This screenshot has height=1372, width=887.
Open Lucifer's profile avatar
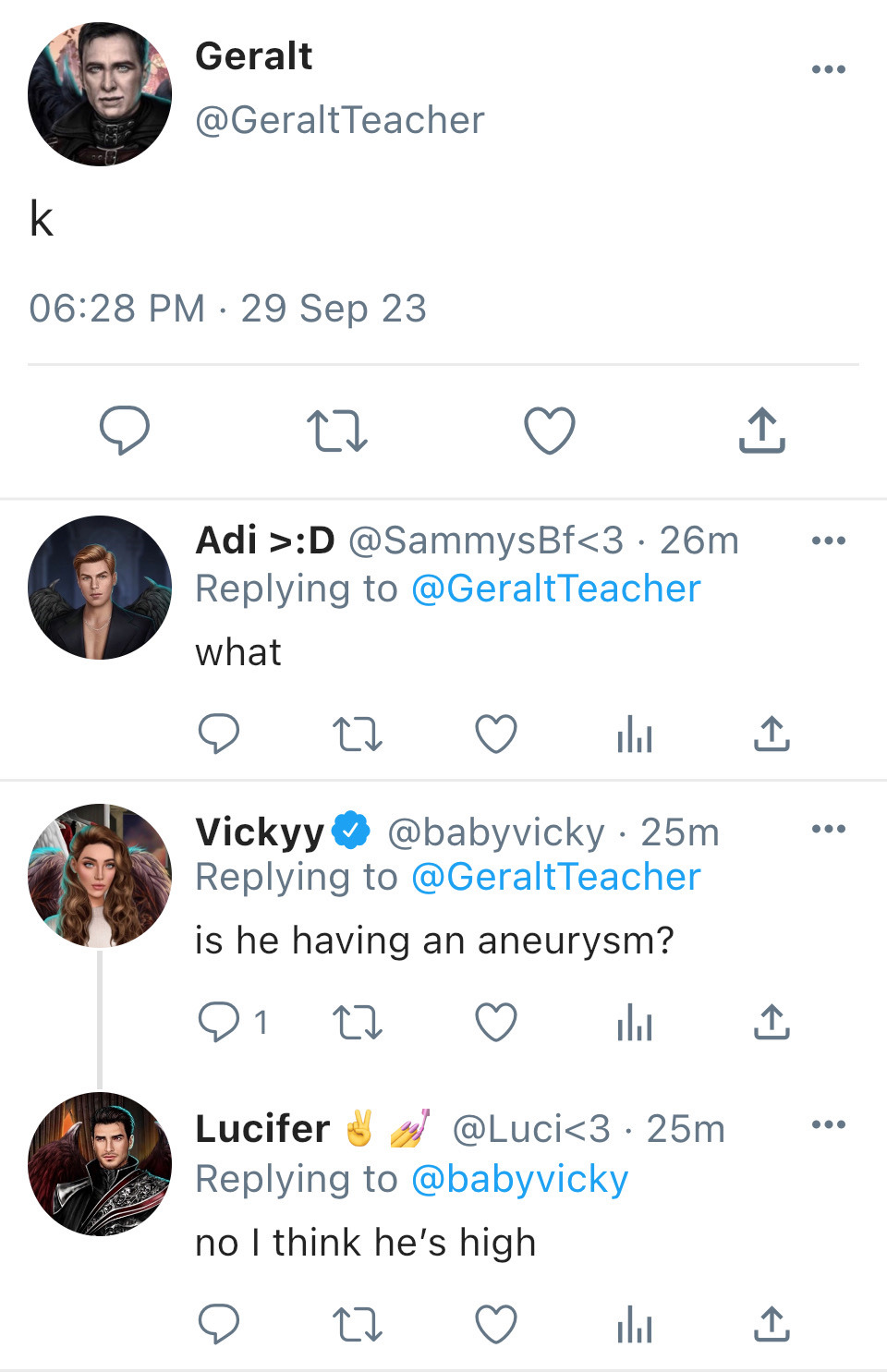click(x=100, y=1164)
